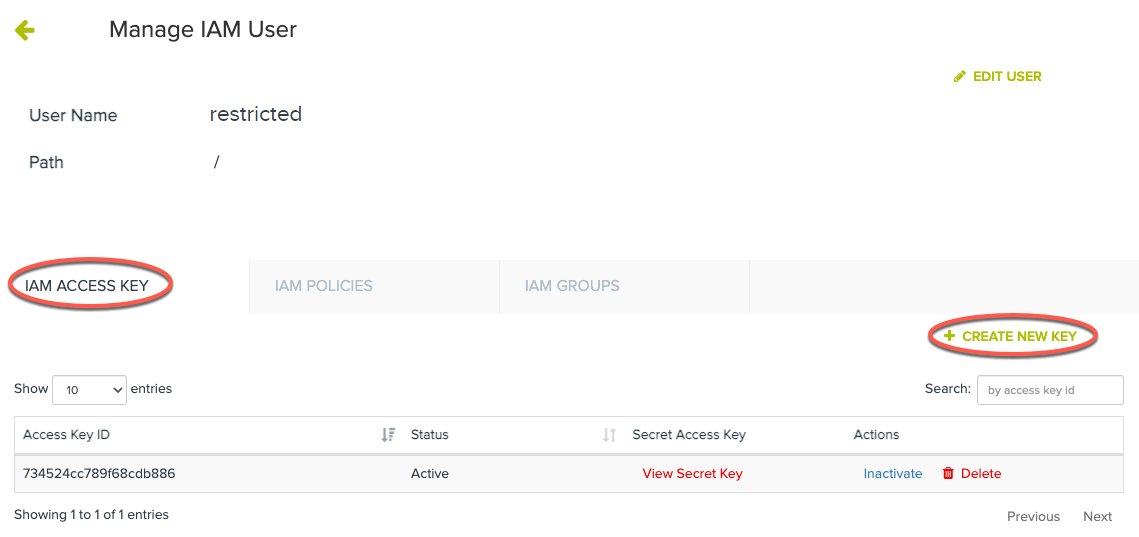Image resolution: width=1139 pixels, height=537 pixels.
Task: Switch to the IAM POLICIES tab
Action: coord(323,286)
